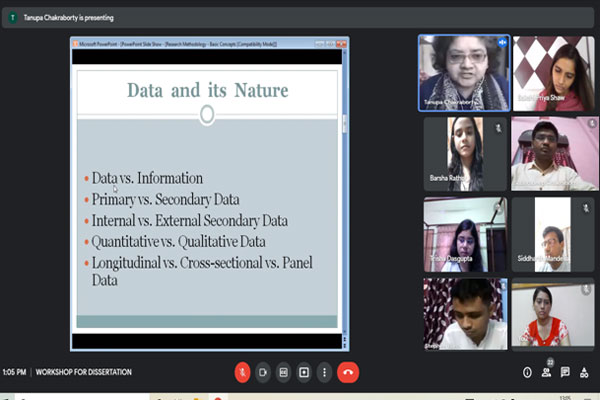
Task: Click speaking indicator on Tanupa Chakraborty tile
Action: point(502,42)
